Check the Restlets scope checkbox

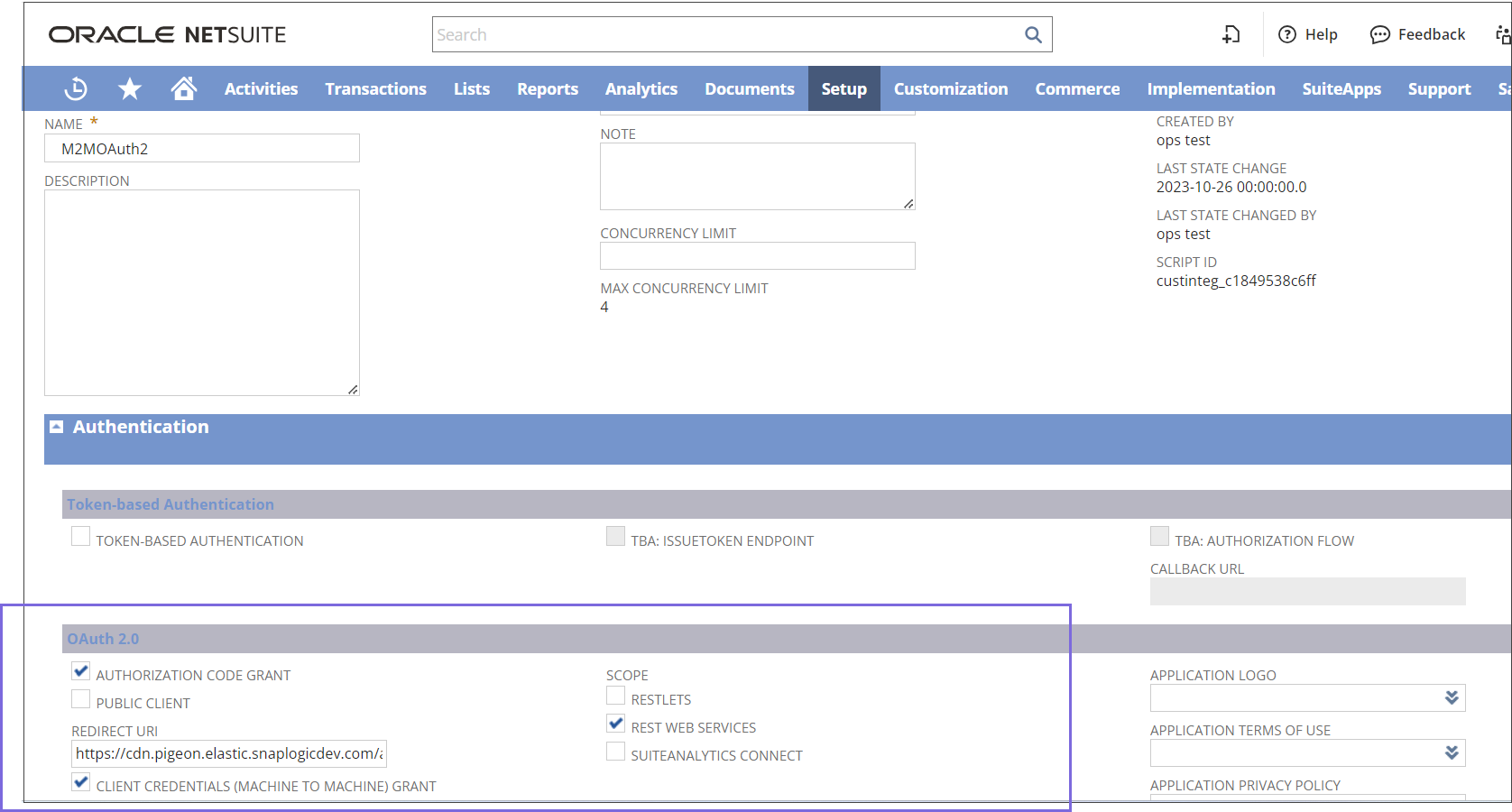click(x=616, y=695)
